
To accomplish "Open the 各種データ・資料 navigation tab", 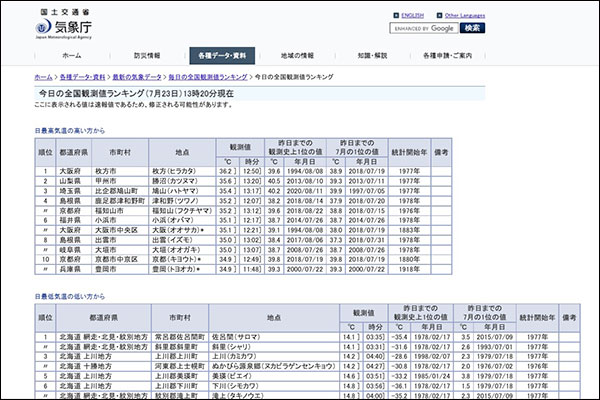I will point(225,55).
